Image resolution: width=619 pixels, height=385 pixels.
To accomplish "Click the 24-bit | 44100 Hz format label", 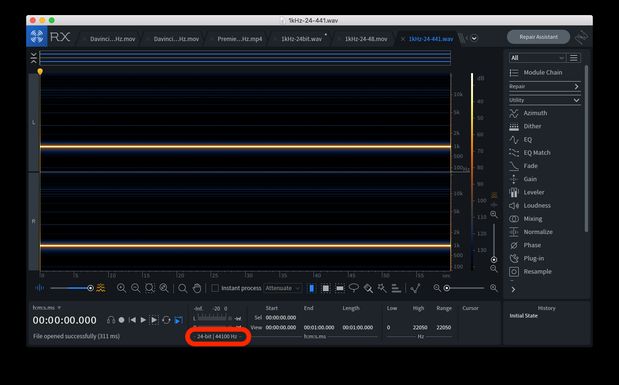I will (217, 337).
